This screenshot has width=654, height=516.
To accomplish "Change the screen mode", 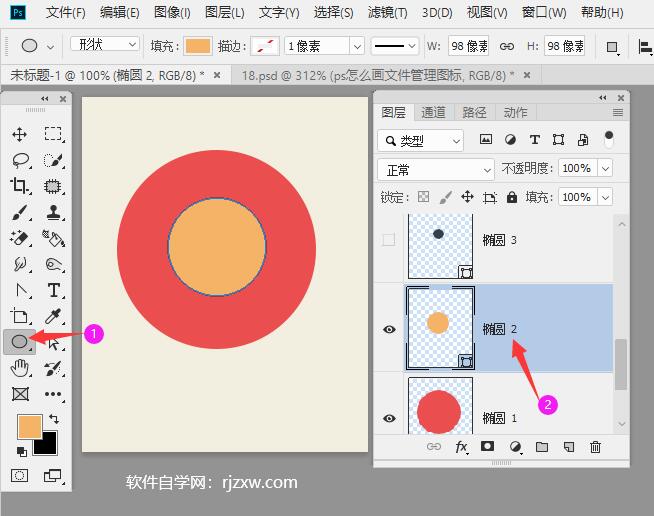I will [x=53, y=476].
